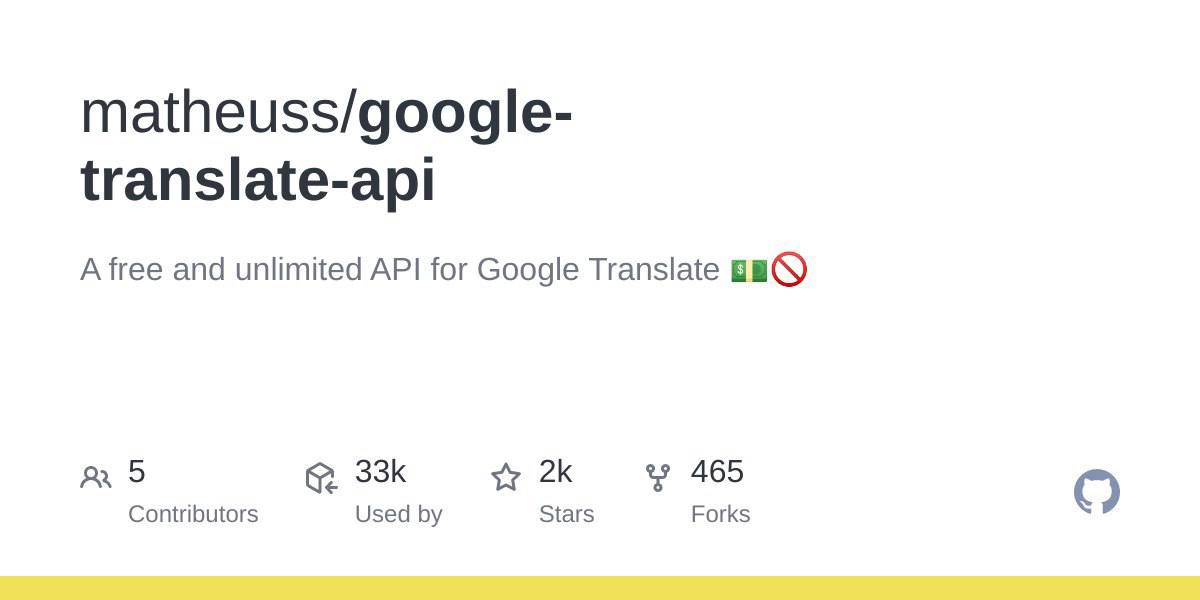The width and height of the screenshot is (1200, 600).
Task: Click the 2k stars count
Action: coord(555,471)
